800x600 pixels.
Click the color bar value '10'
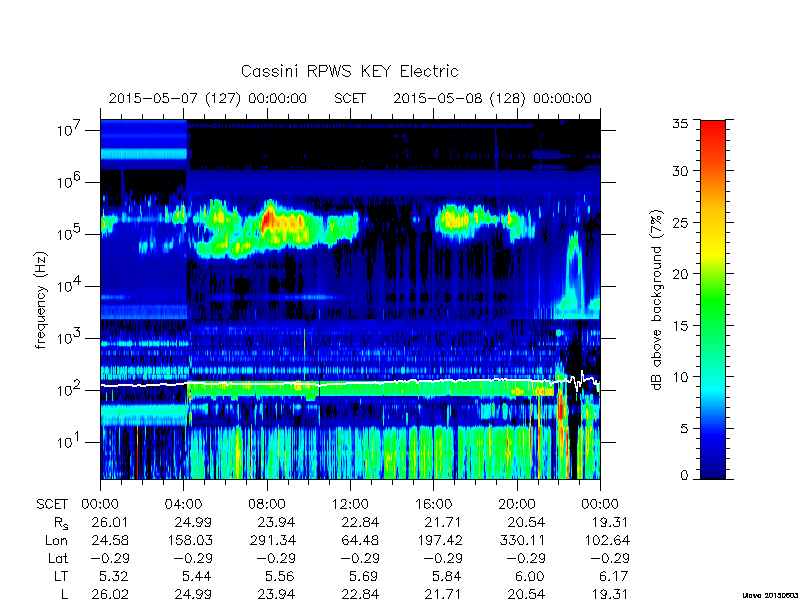(681, 377)
